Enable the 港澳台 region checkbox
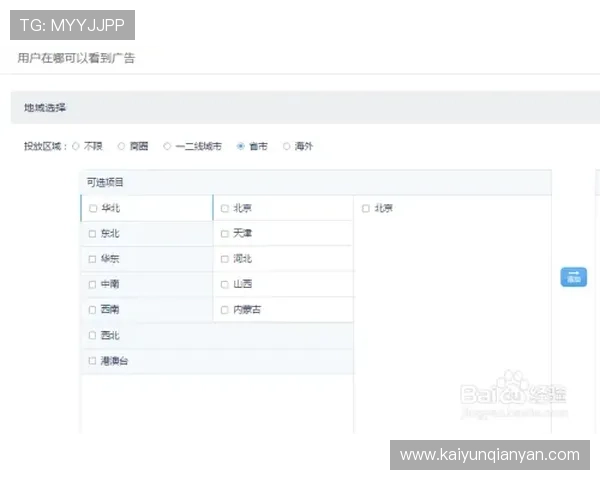 (x=92, y=361)
